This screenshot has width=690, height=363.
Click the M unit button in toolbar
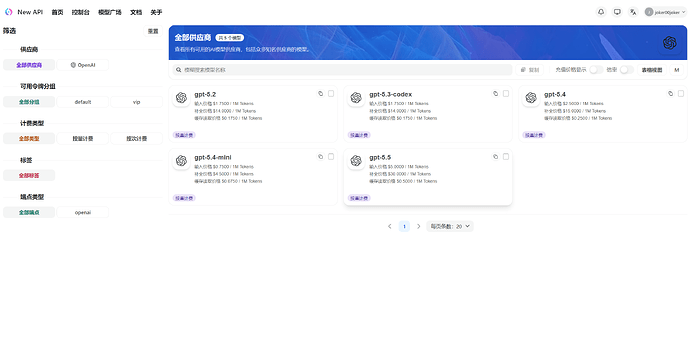[x=677, y=70]
